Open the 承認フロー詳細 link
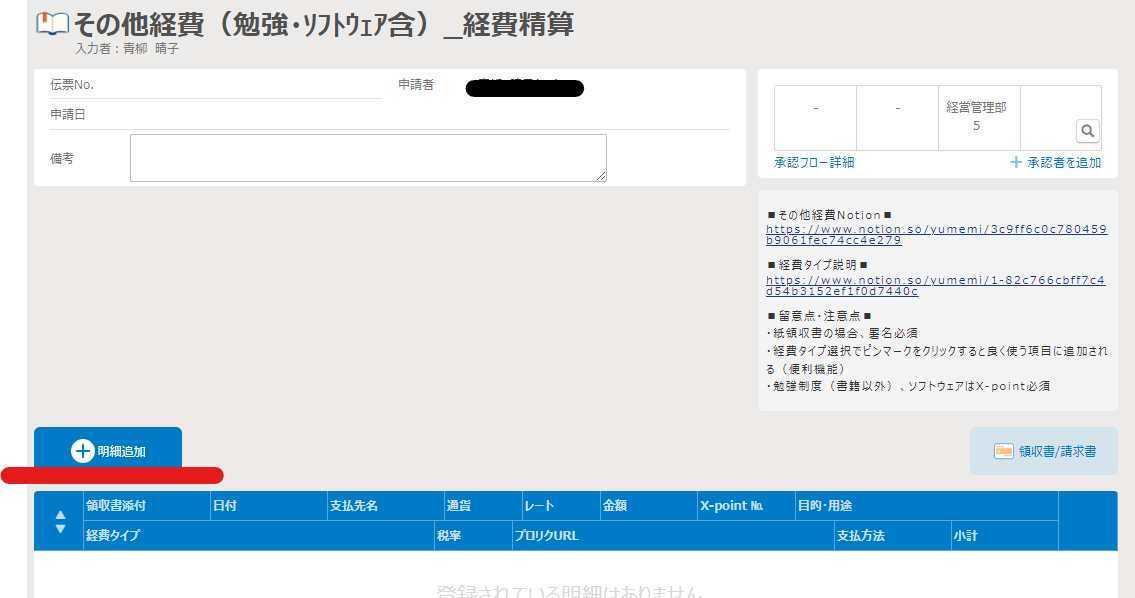Screen dimensions: 1135x598 coord(814,162)
